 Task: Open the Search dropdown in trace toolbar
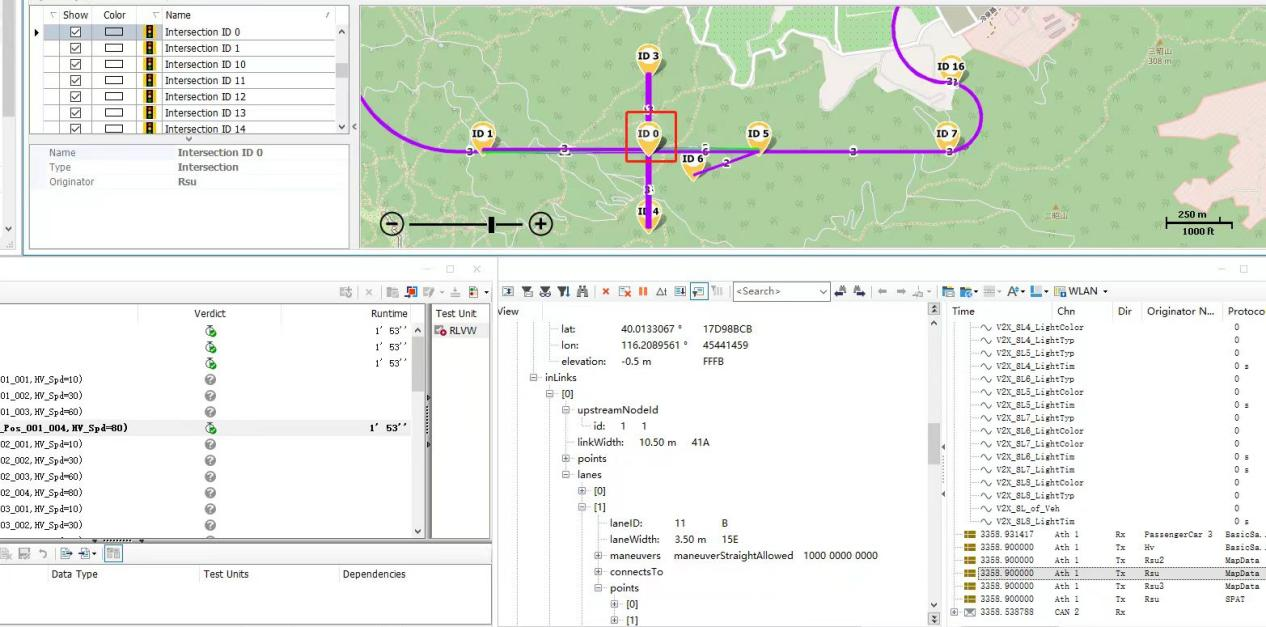(x=823, y=291)
